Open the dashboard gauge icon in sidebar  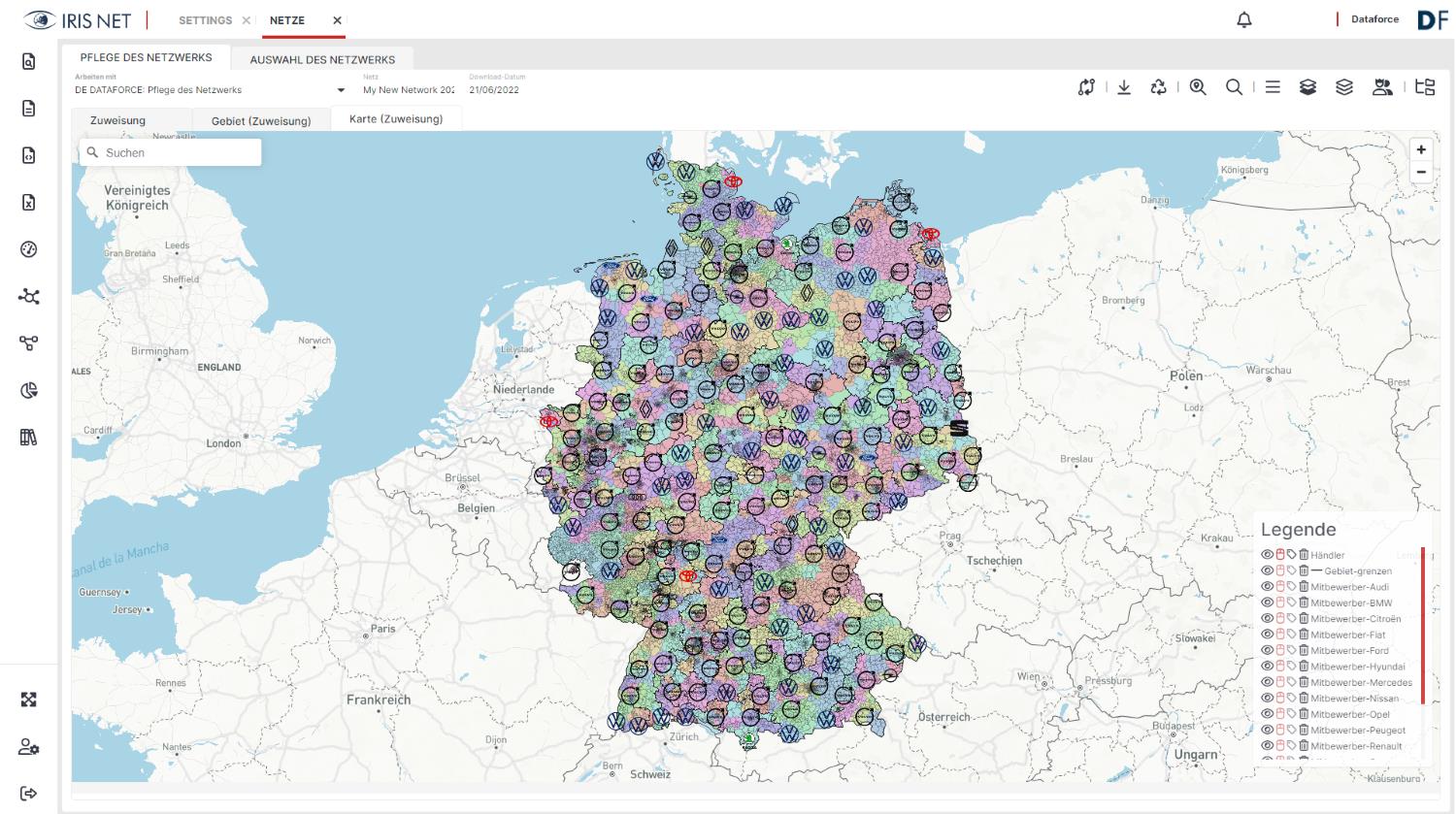[x=28, y=249]
